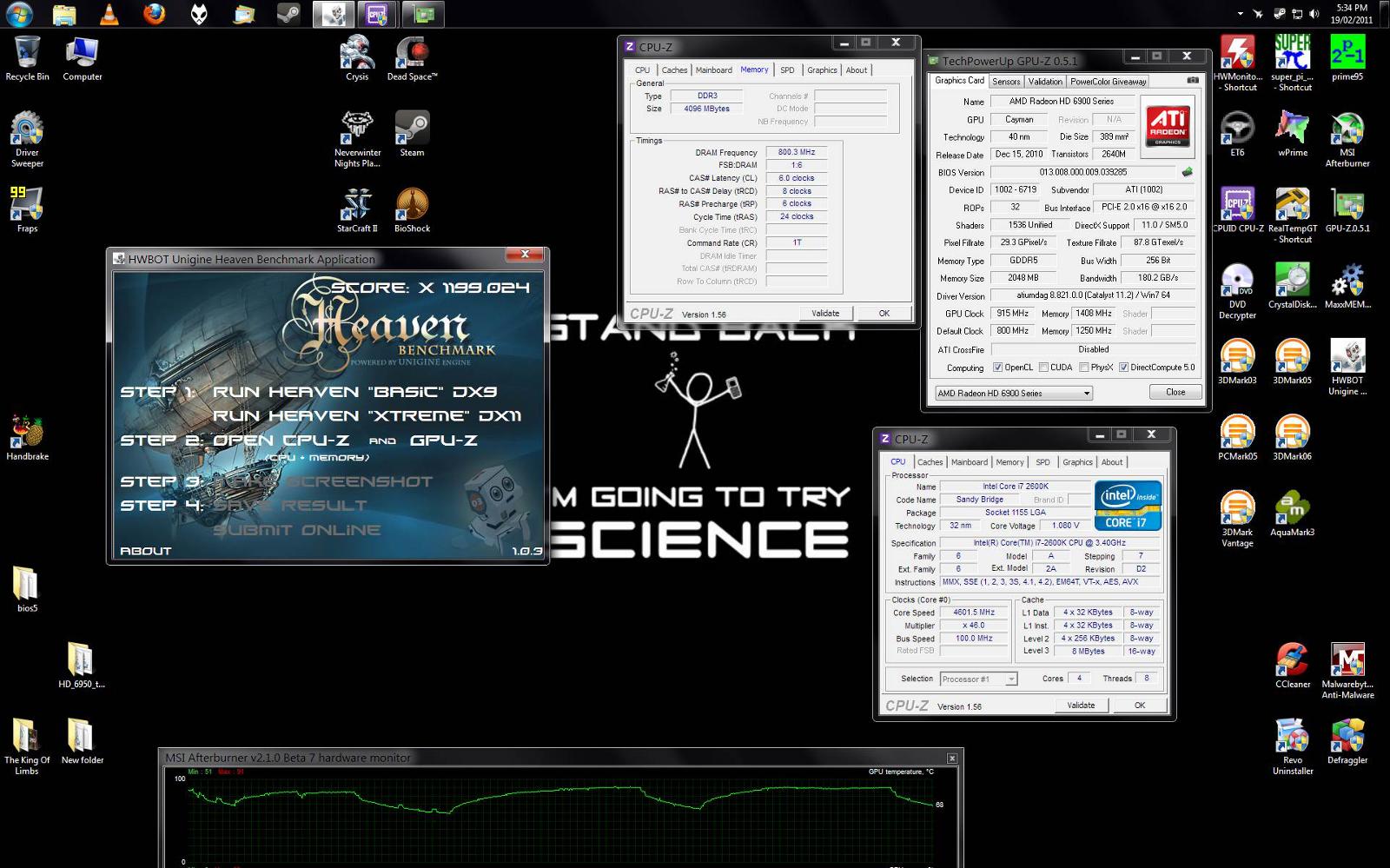Click GPU-Z screenshot camera icon
Image resolution: width=1390 pixels, height=868 pixels.
[x=1193, y=80]
